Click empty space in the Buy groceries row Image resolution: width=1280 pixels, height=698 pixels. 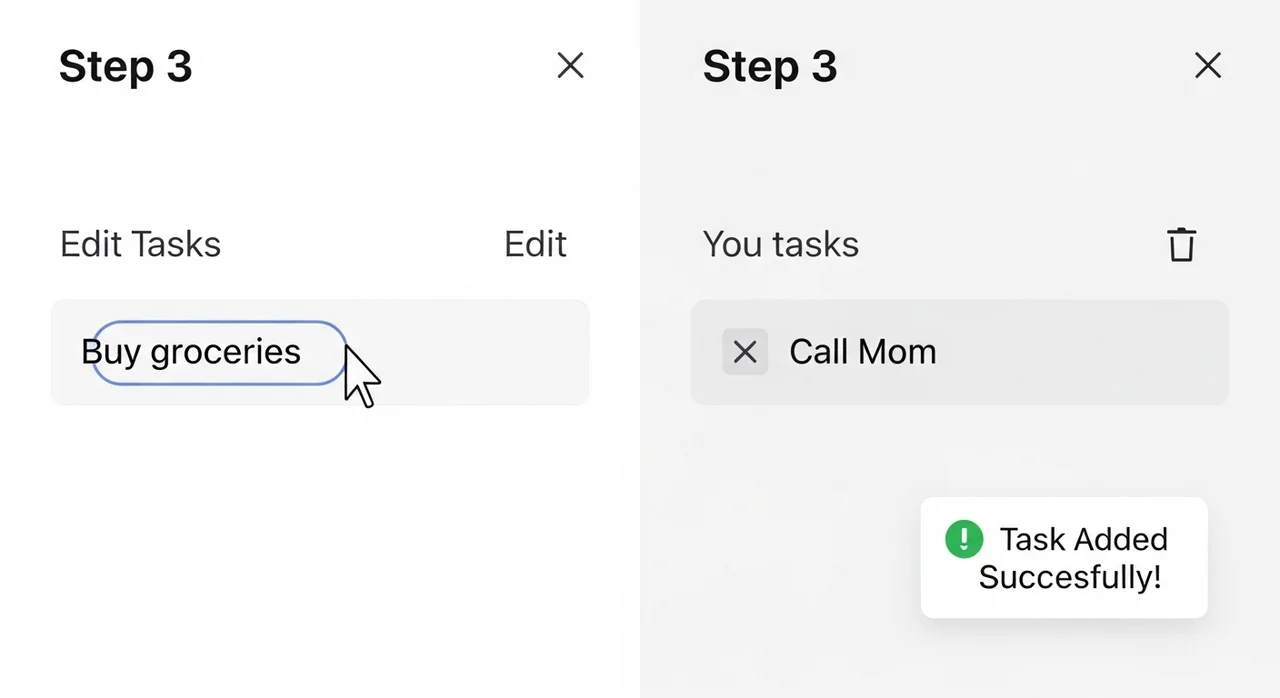pyautogui.click(x=480, y=352)
